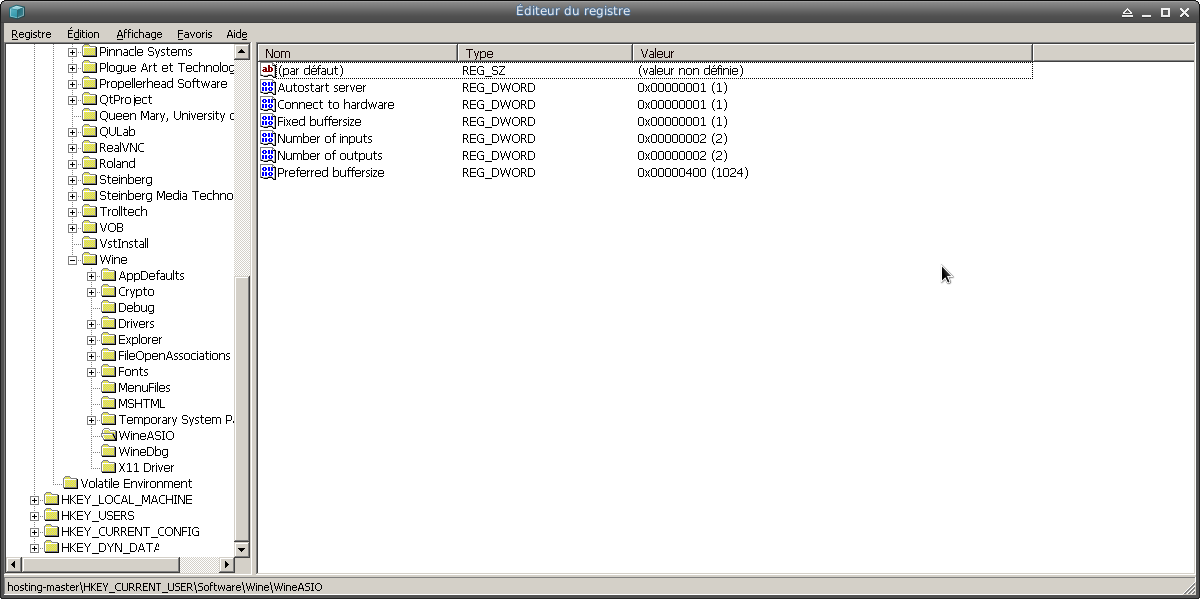This screenshot has height=599, width=1200.
Task: Click the Fixed buffersize DWORD icon
Action: coord(268,121)
